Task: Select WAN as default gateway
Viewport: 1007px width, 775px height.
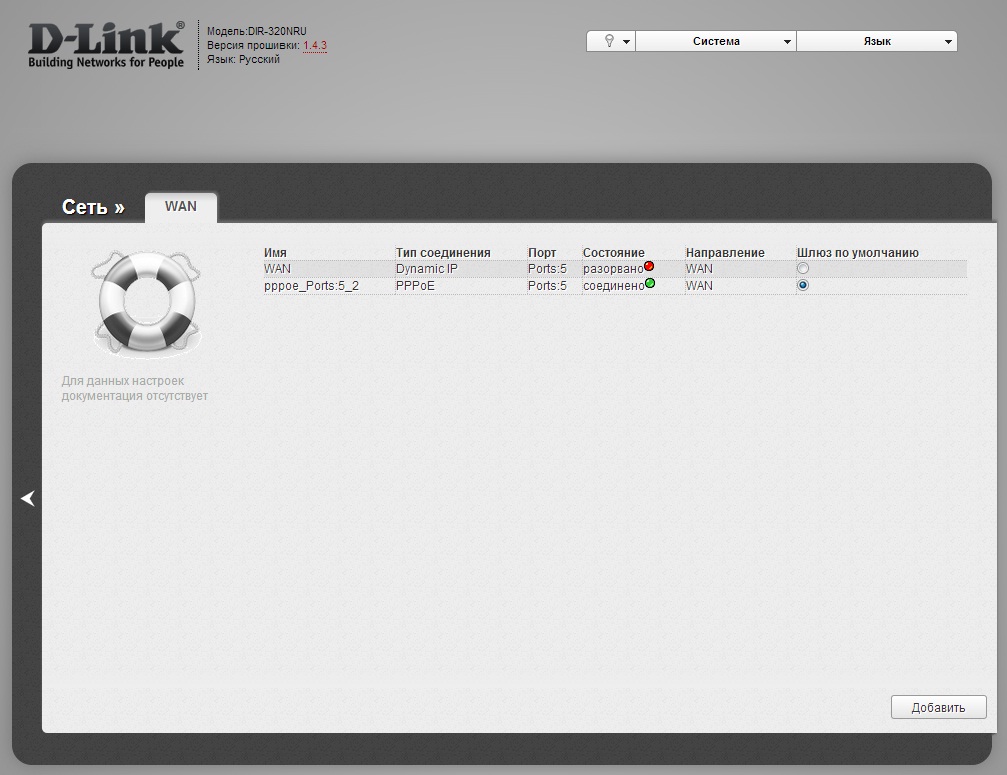Action: [803, 268]
